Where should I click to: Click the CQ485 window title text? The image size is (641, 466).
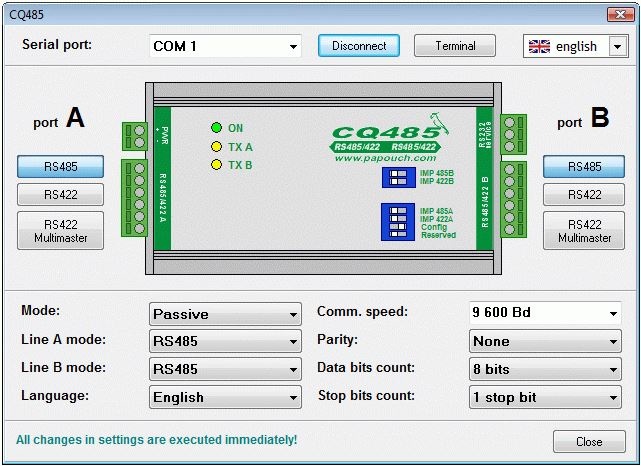tap(26, 15)
